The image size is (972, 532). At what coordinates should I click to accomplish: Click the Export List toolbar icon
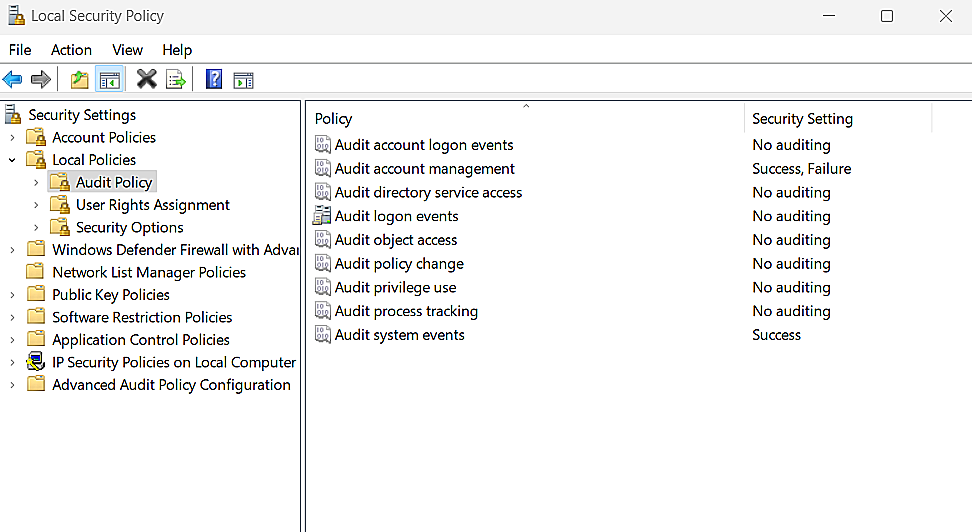[x=176, y=79]
